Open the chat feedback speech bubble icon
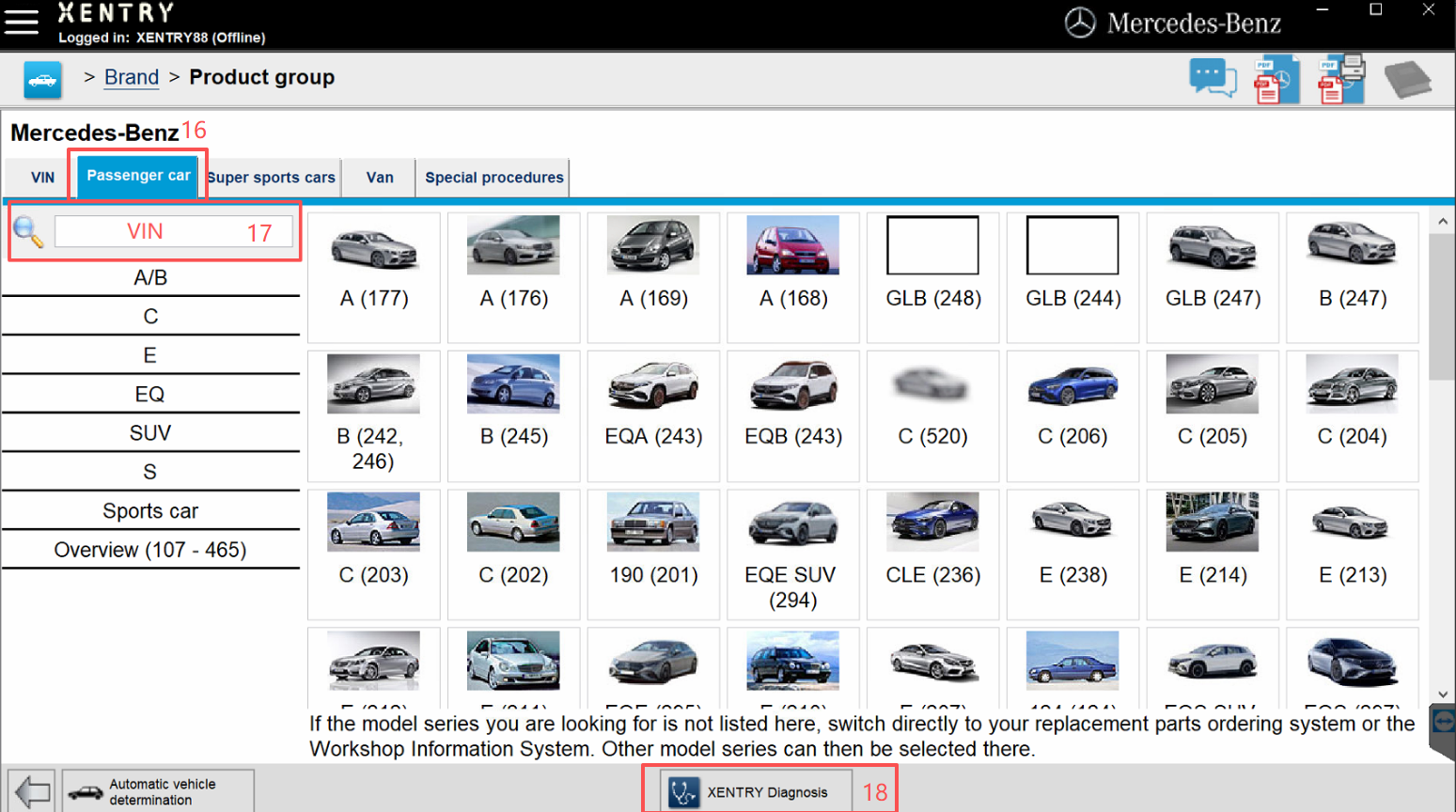Screen dimensions: 1456x812 click(1213, 78)
